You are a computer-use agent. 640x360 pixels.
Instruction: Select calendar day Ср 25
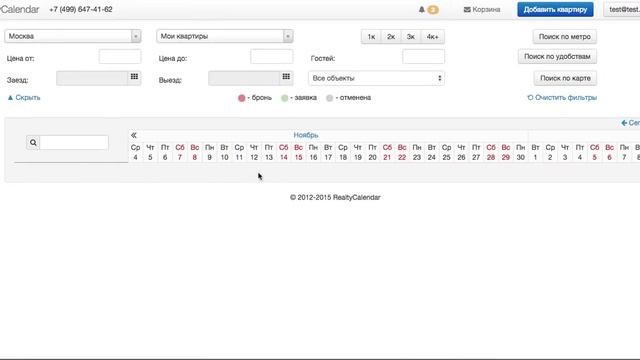(x=447, y=152)
